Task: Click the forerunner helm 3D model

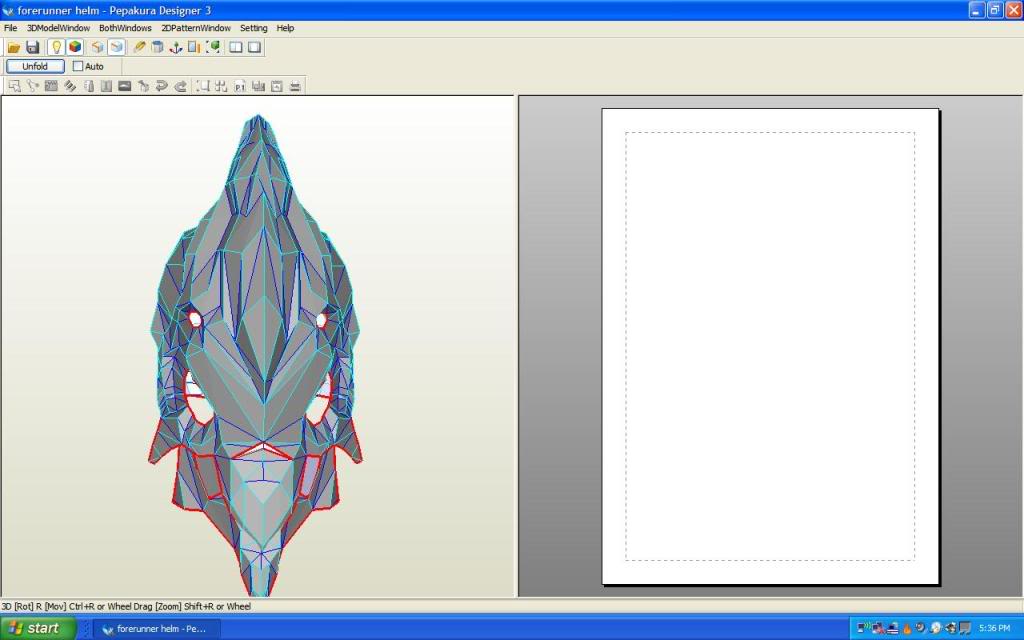Action: (x=256, y=356)
